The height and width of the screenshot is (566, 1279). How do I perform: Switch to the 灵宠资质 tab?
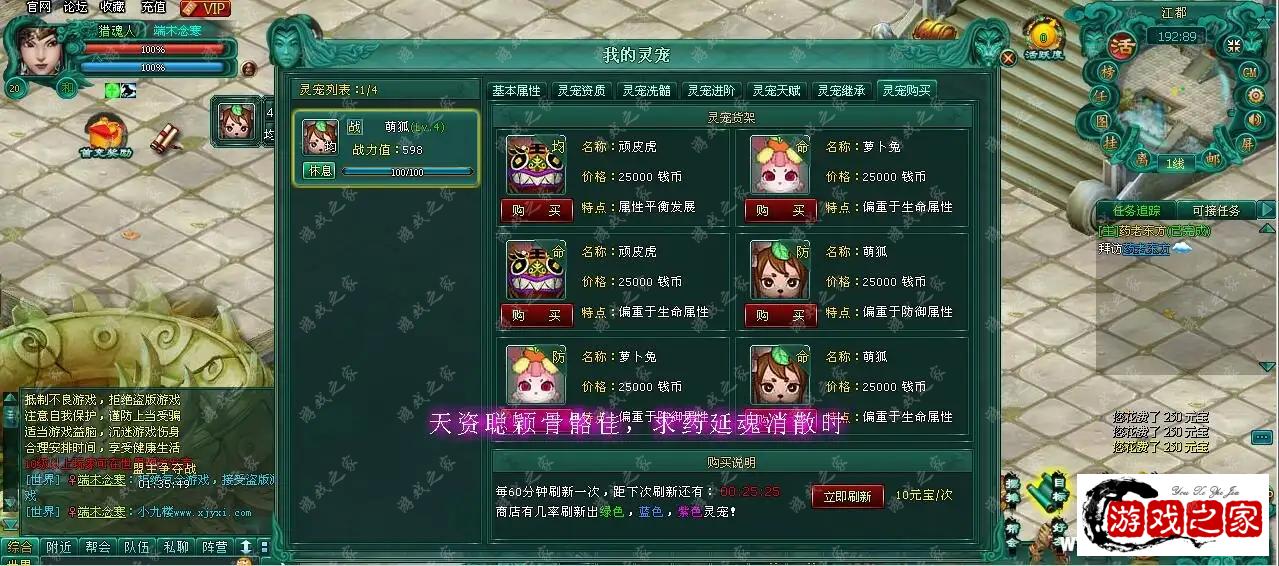(x=581, y=90)
